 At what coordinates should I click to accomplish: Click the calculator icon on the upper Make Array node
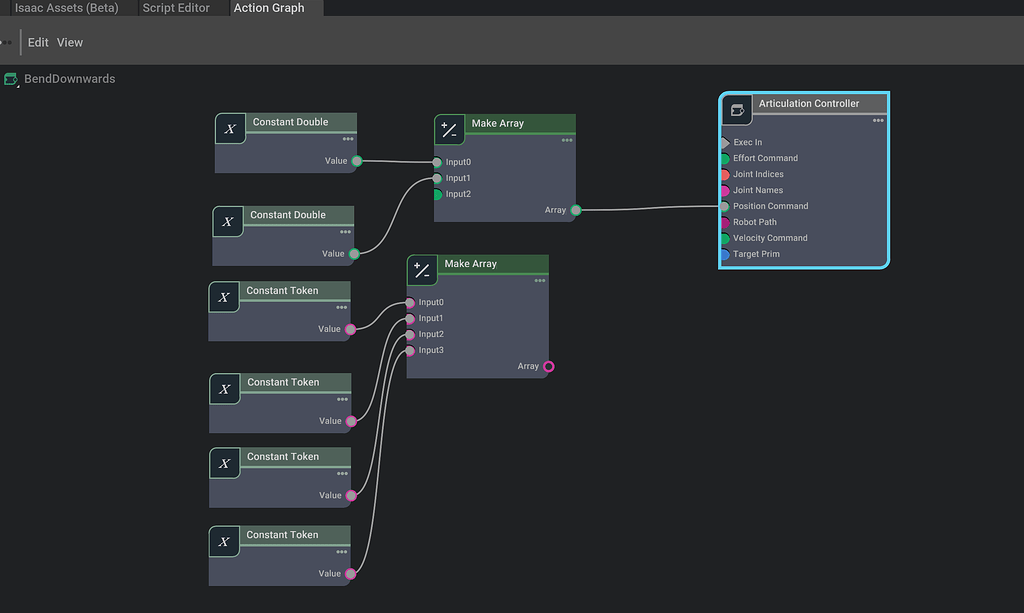pos(449,129)
